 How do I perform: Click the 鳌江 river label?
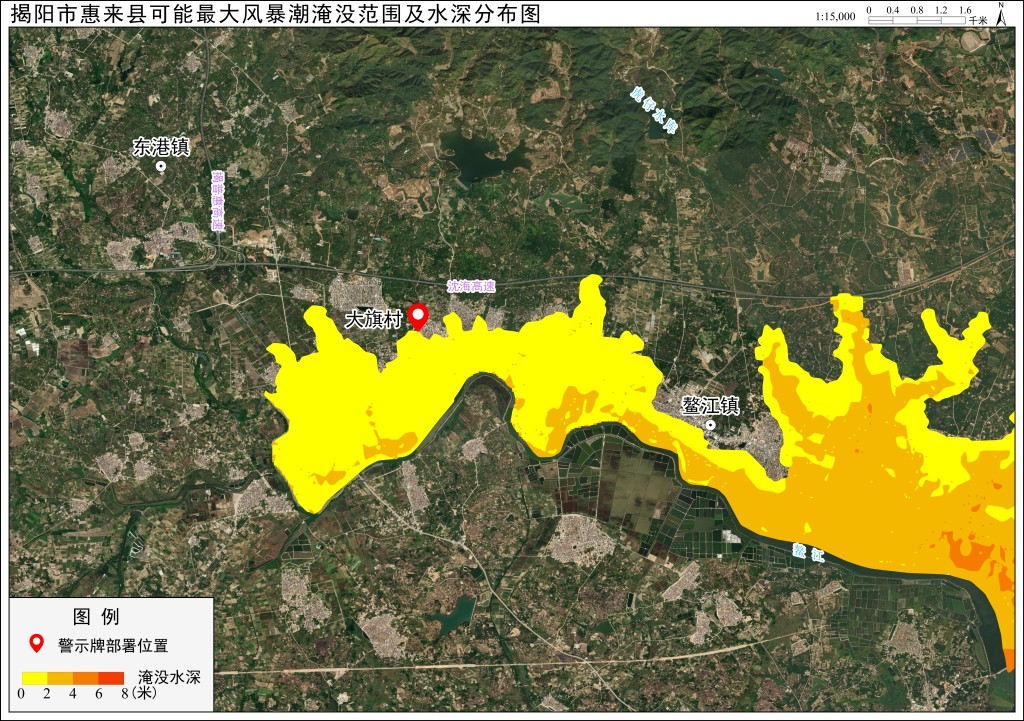pos(808,553)
